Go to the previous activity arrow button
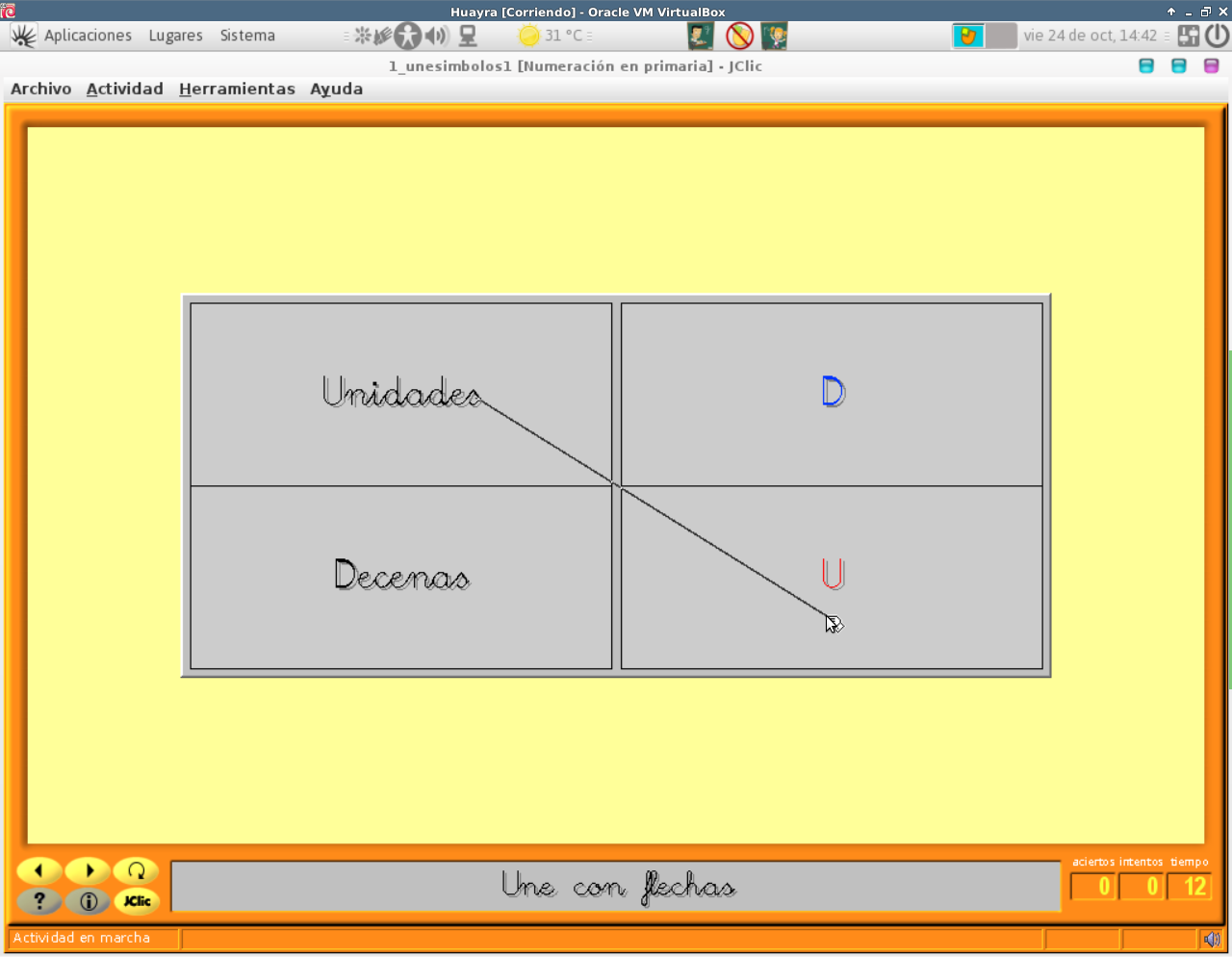This screenshot has height=957, width=1232. pyautogui.click(x=39, y=870)
